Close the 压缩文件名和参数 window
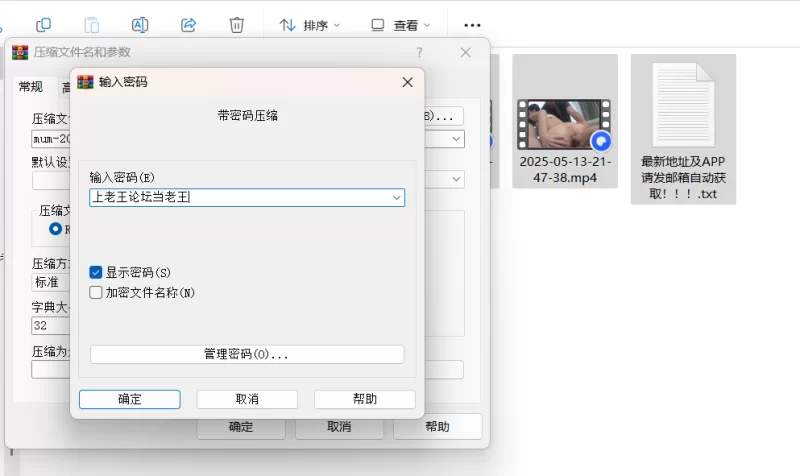 tap(465, 52)
